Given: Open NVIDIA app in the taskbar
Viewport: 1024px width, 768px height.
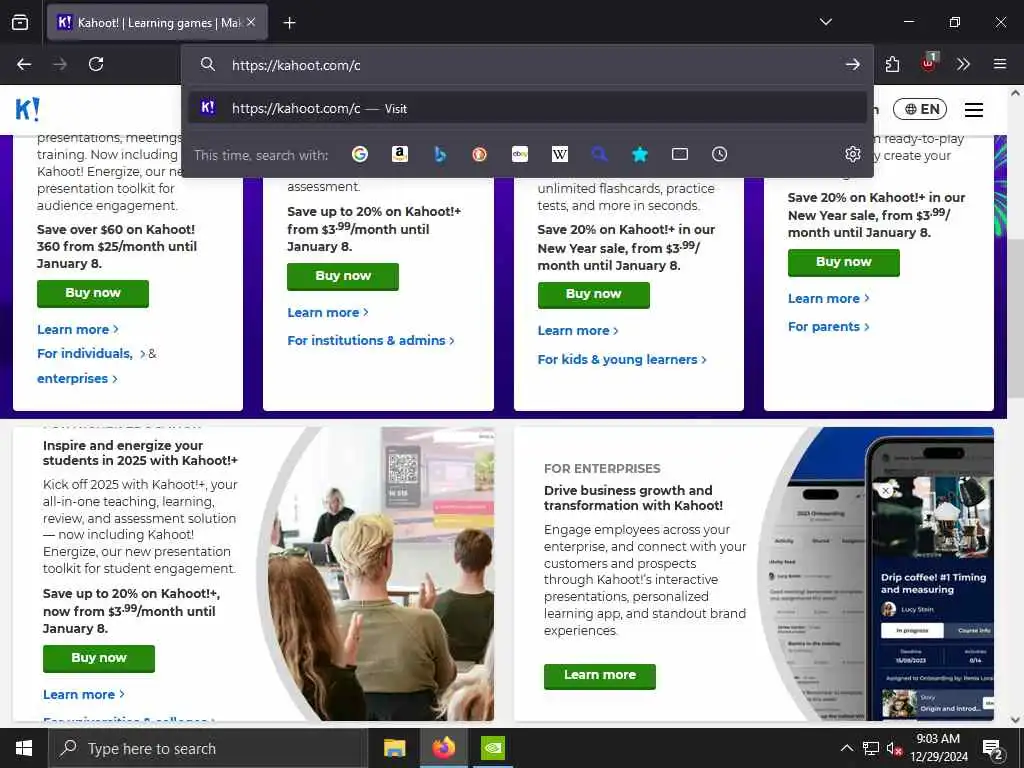Looking at the screenshot, I should click(x=492, y=748).
